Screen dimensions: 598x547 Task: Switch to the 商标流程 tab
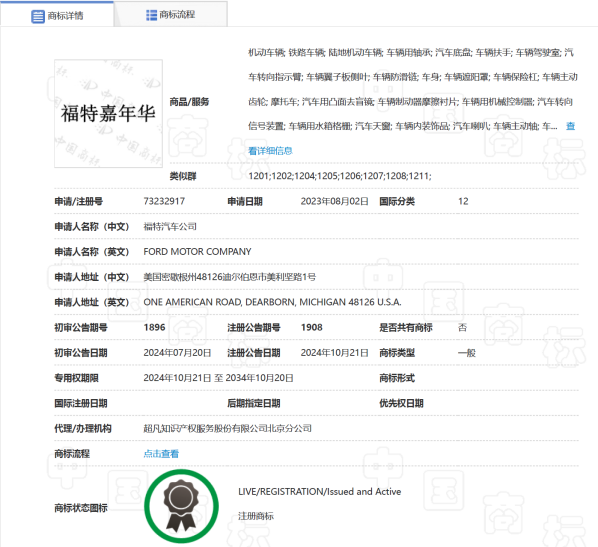click(x=171, y=14)
